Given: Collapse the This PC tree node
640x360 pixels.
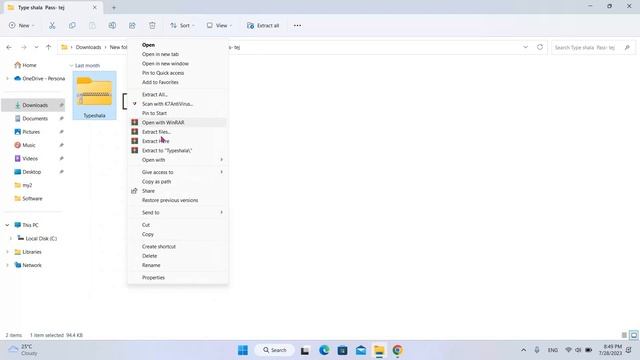Looking at the screenshot, I should pos(7,225).
